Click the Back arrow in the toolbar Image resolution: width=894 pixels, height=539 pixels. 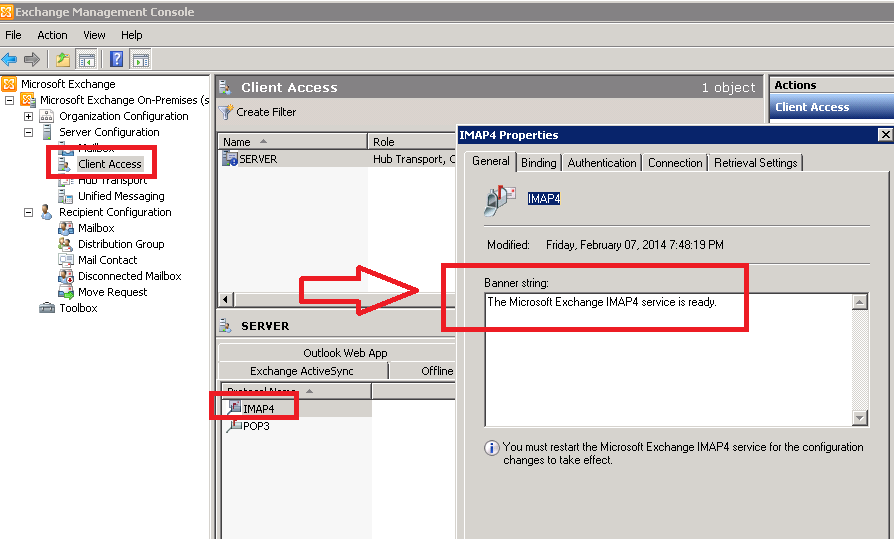[x=9, y=59]
